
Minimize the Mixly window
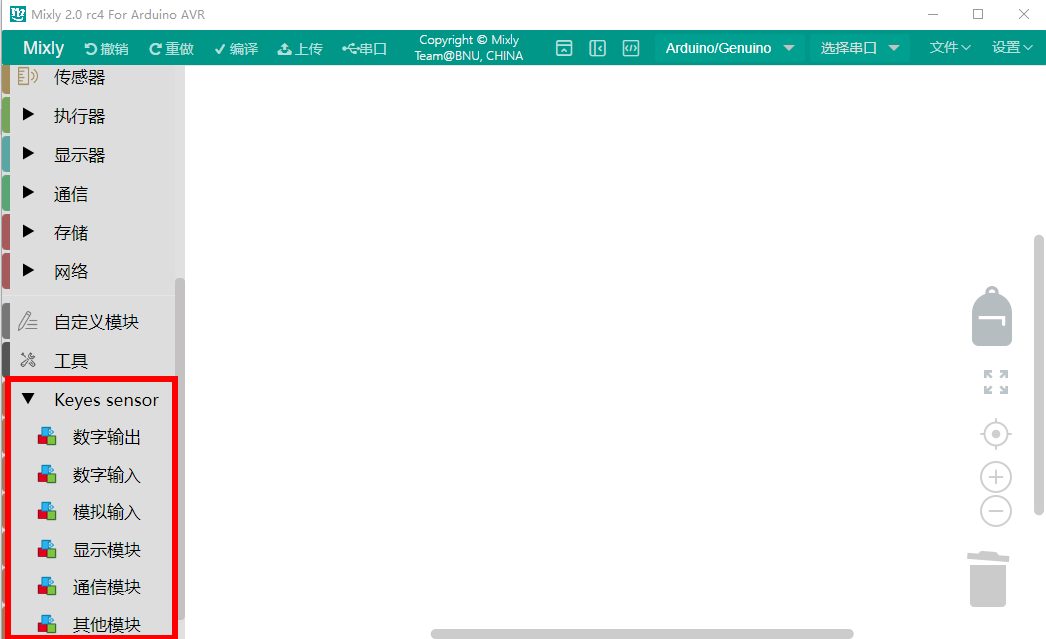[x=933, y=14]
